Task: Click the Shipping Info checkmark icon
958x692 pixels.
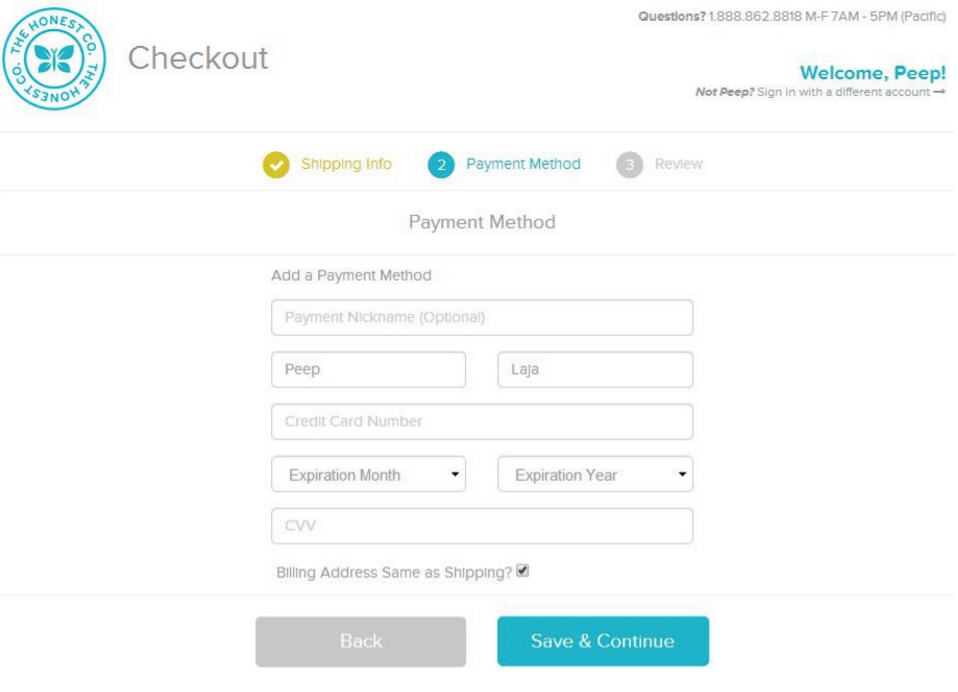Action: tap(276, 165)
